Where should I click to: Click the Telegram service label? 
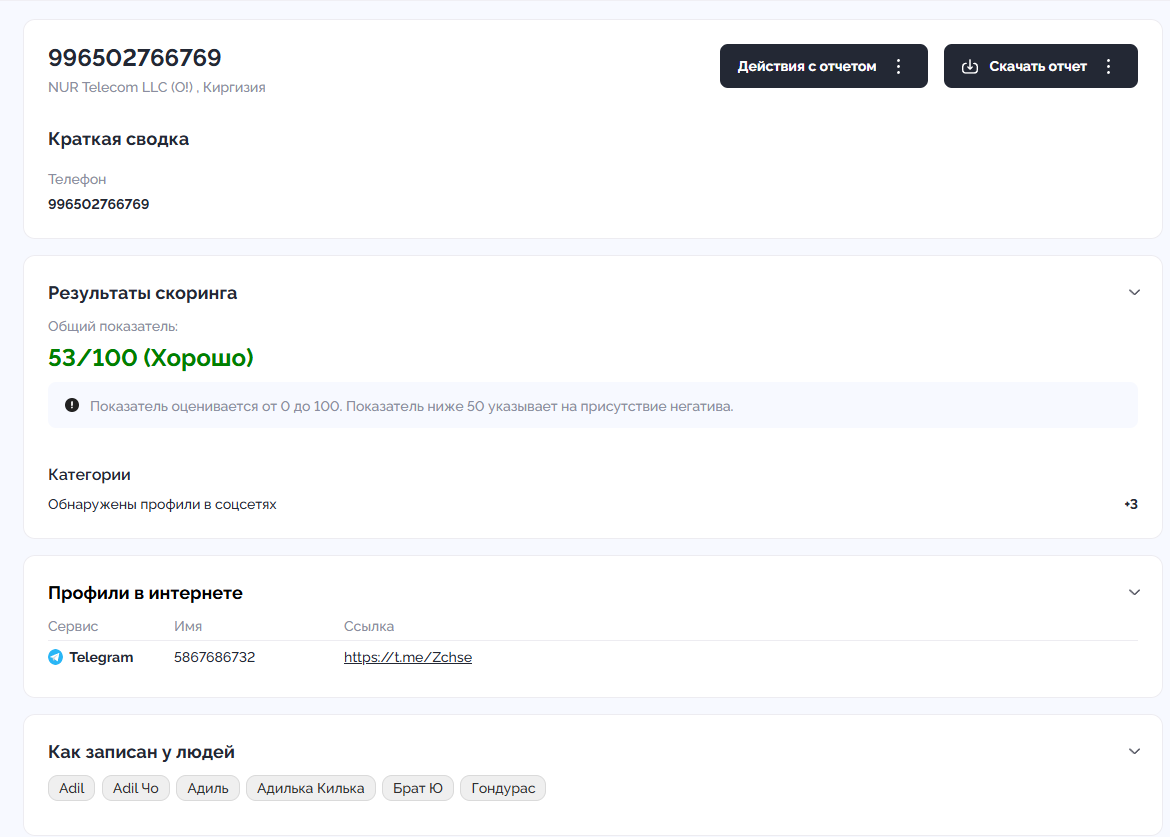pyautogui.click(x=101, y=657)
